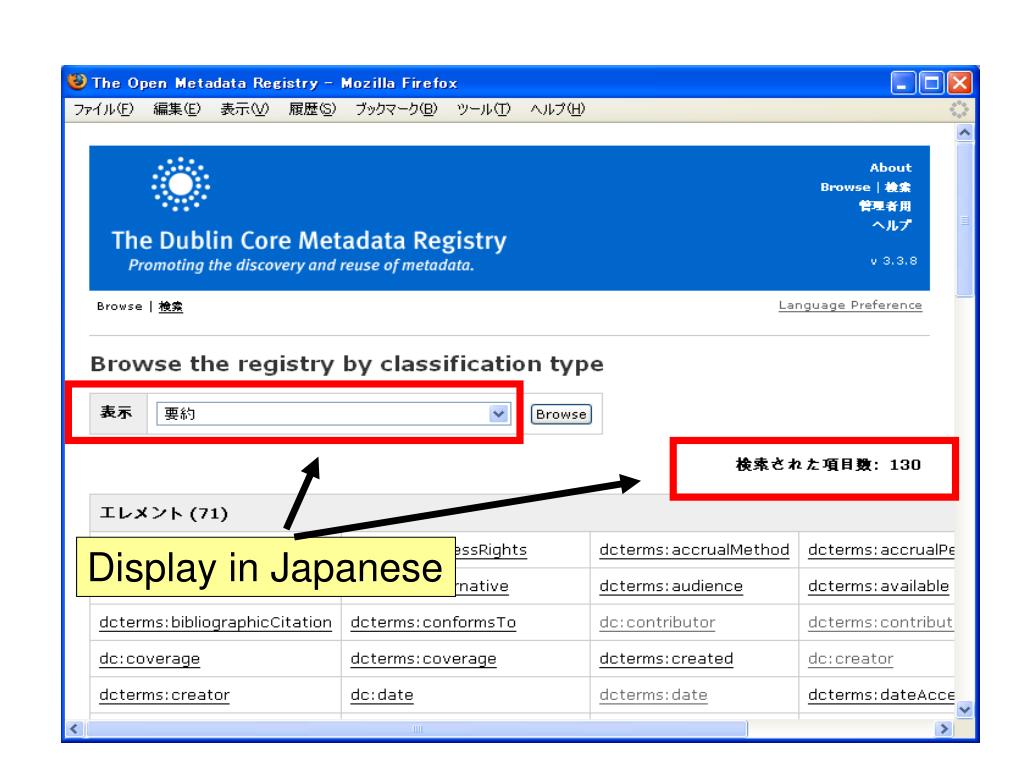Open dcterms:available element link
This screenshot has width=1024, height=768.
point(878,586)
